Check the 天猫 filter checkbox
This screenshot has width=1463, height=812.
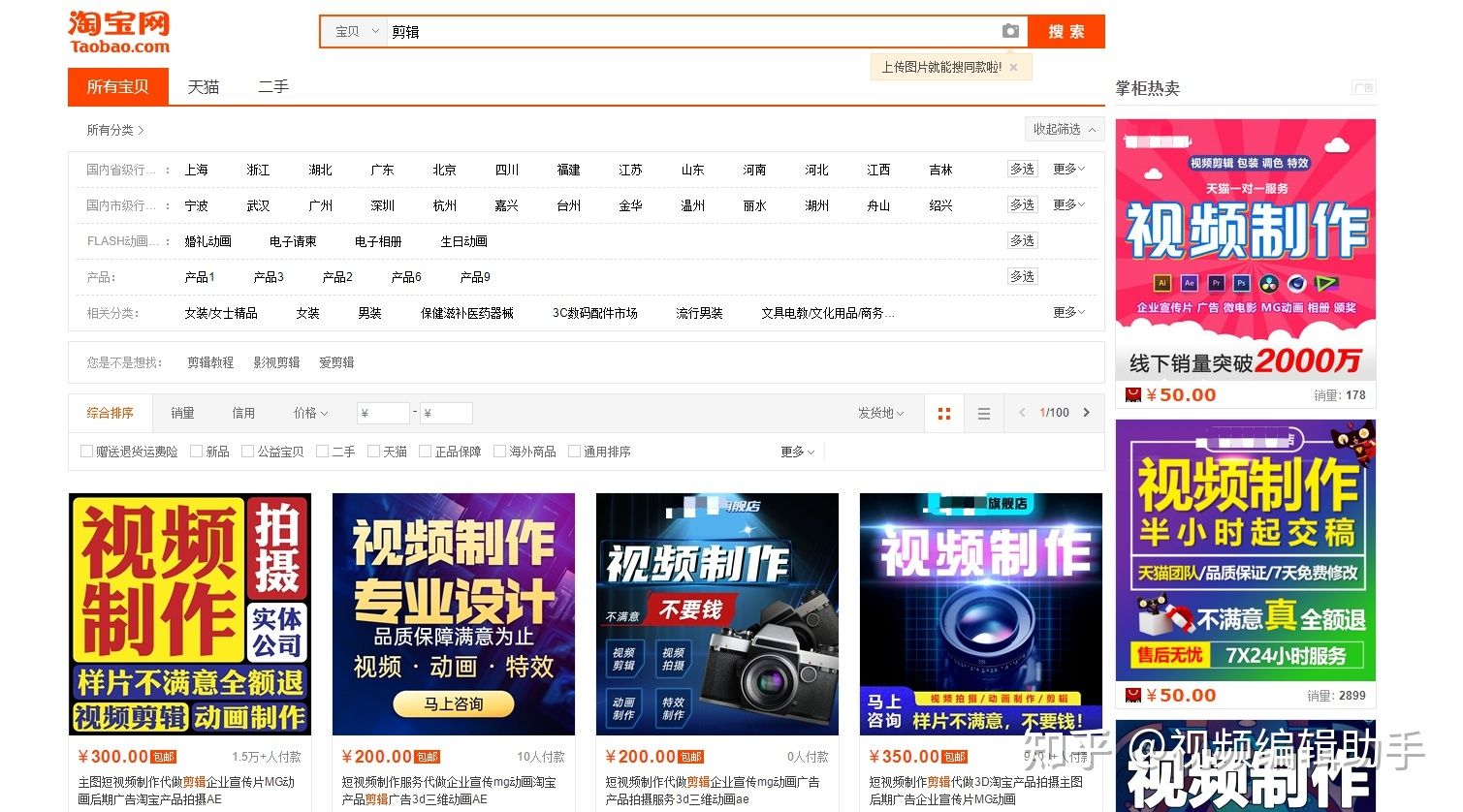click(x=374, y=452)
